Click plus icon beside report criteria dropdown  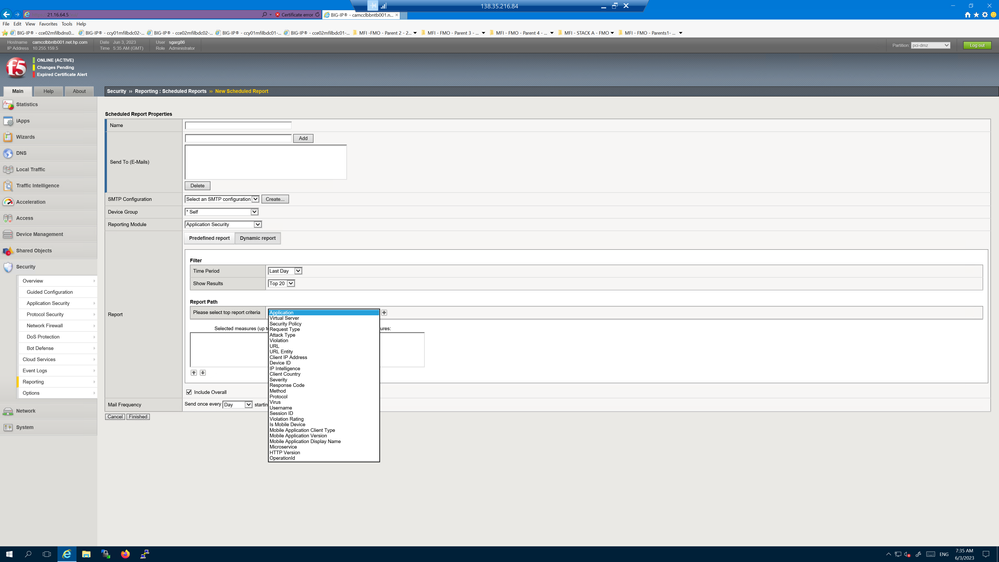coord(384,313)
